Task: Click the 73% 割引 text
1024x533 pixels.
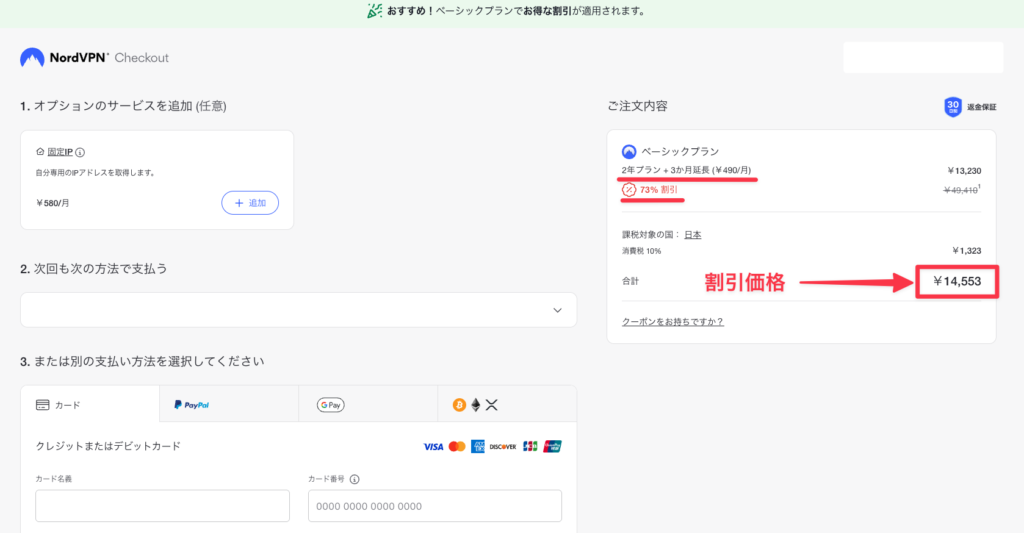Action: (659, 189)
